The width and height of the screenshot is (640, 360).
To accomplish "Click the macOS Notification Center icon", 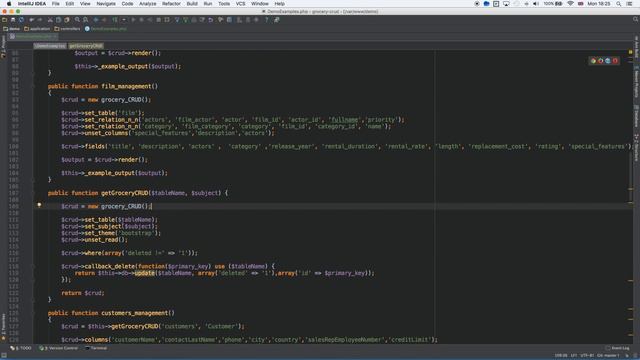I will (630, 4).
